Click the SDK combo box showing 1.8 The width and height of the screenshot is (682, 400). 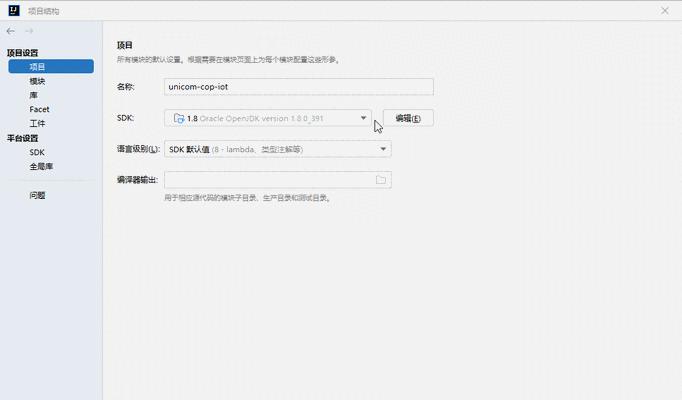tap(268, 118)
